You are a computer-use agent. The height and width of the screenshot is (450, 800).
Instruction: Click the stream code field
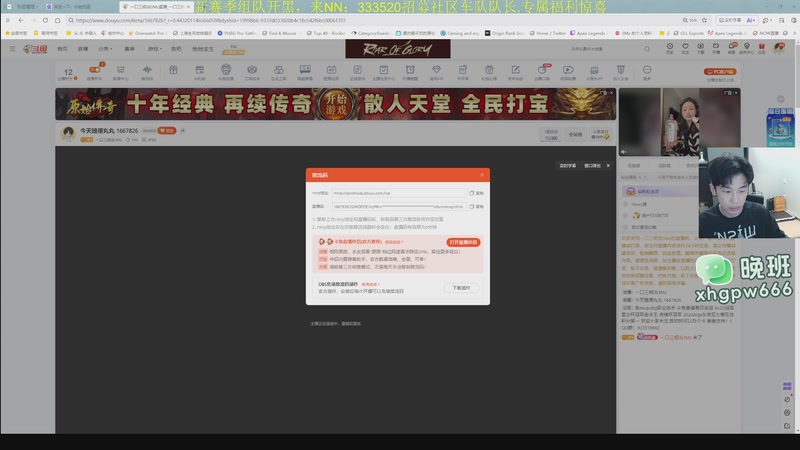click(x=399, y=207)
